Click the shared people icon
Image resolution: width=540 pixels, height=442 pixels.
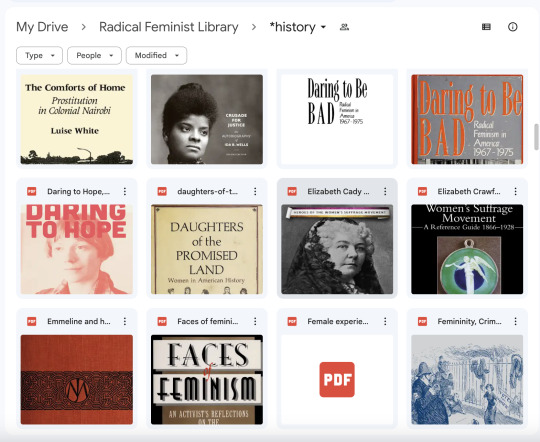coord(344,27)
